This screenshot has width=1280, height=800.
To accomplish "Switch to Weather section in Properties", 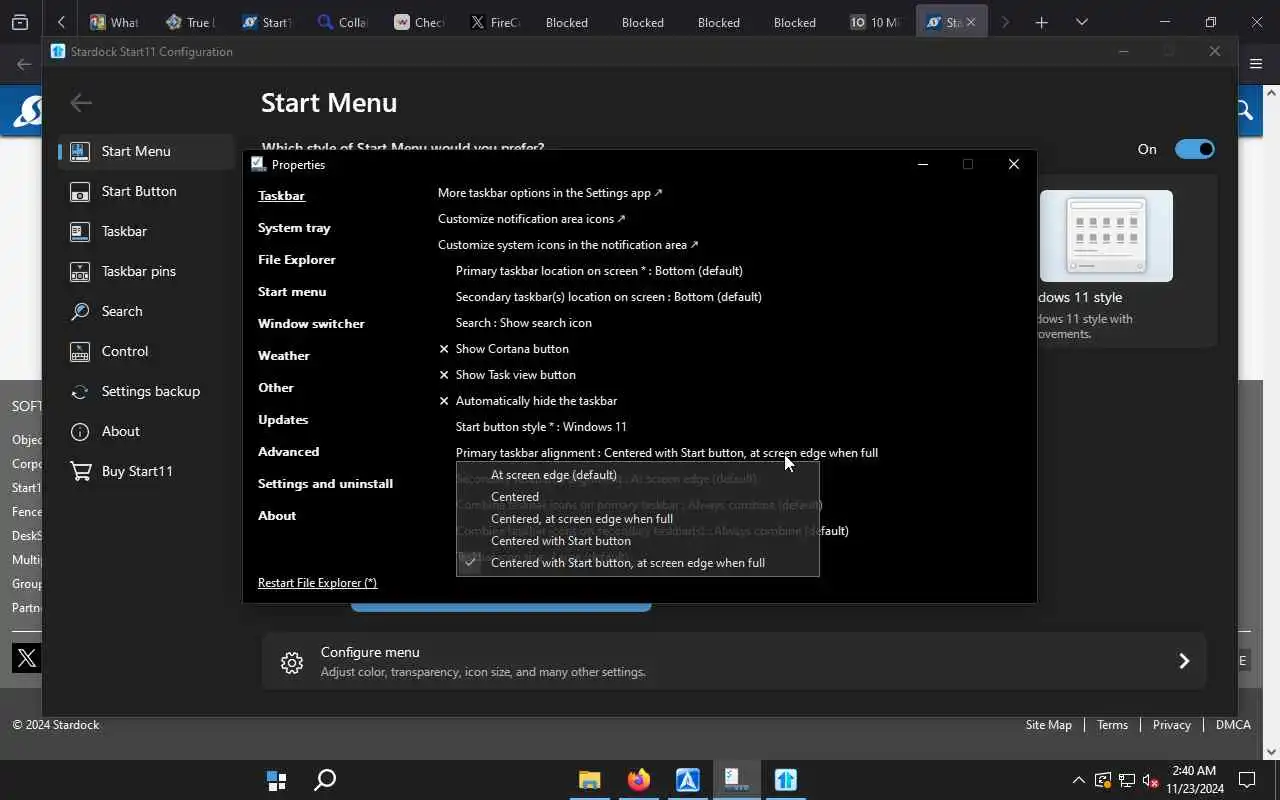I will point(284,356).
